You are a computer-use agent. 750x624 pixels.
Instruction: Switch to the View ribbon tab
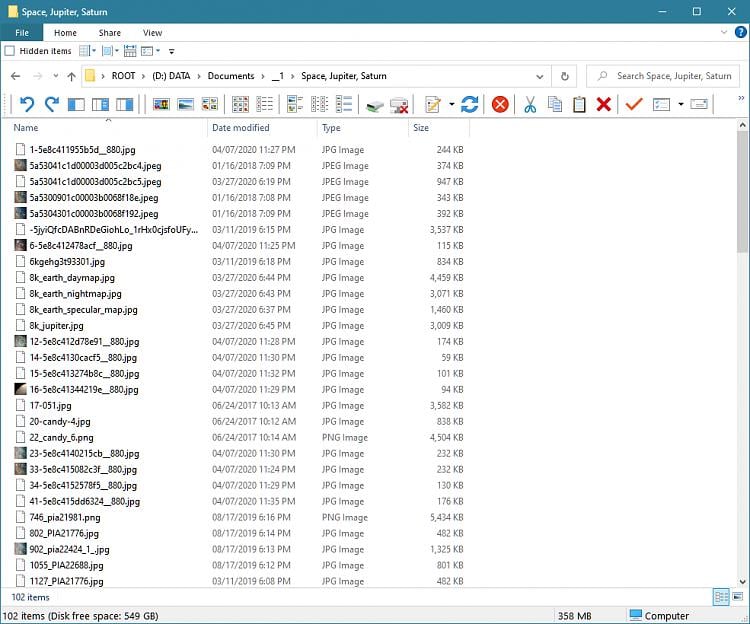(152, 33)
